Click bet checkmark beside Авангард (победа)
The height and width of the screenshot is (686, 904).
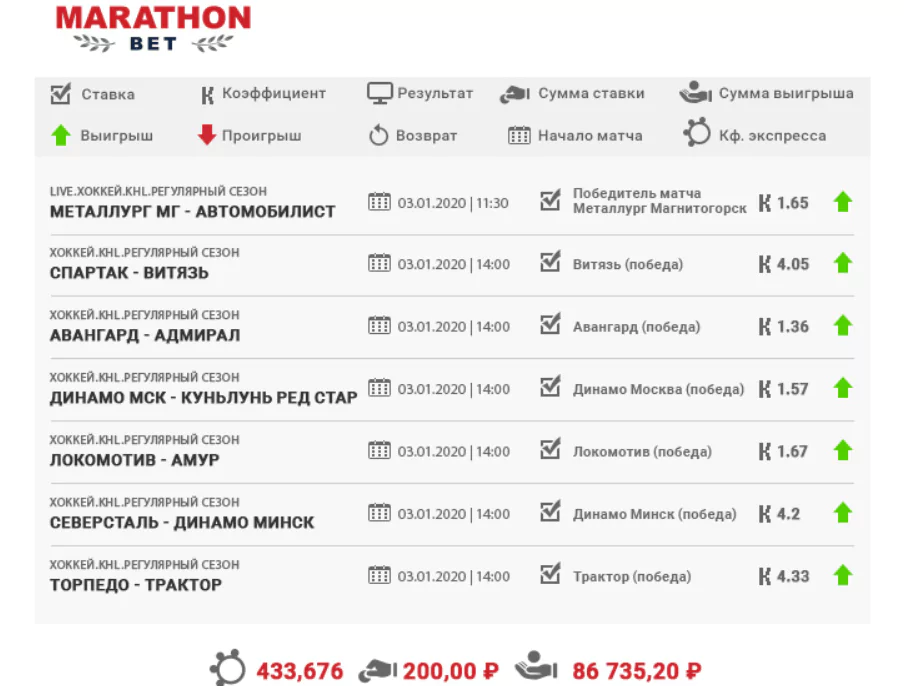point(550,323)
